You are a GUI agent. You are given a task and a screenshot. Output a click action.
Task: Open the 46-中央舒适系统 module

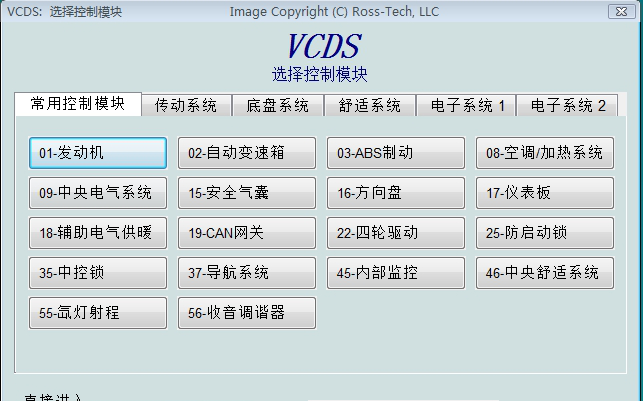545,273
